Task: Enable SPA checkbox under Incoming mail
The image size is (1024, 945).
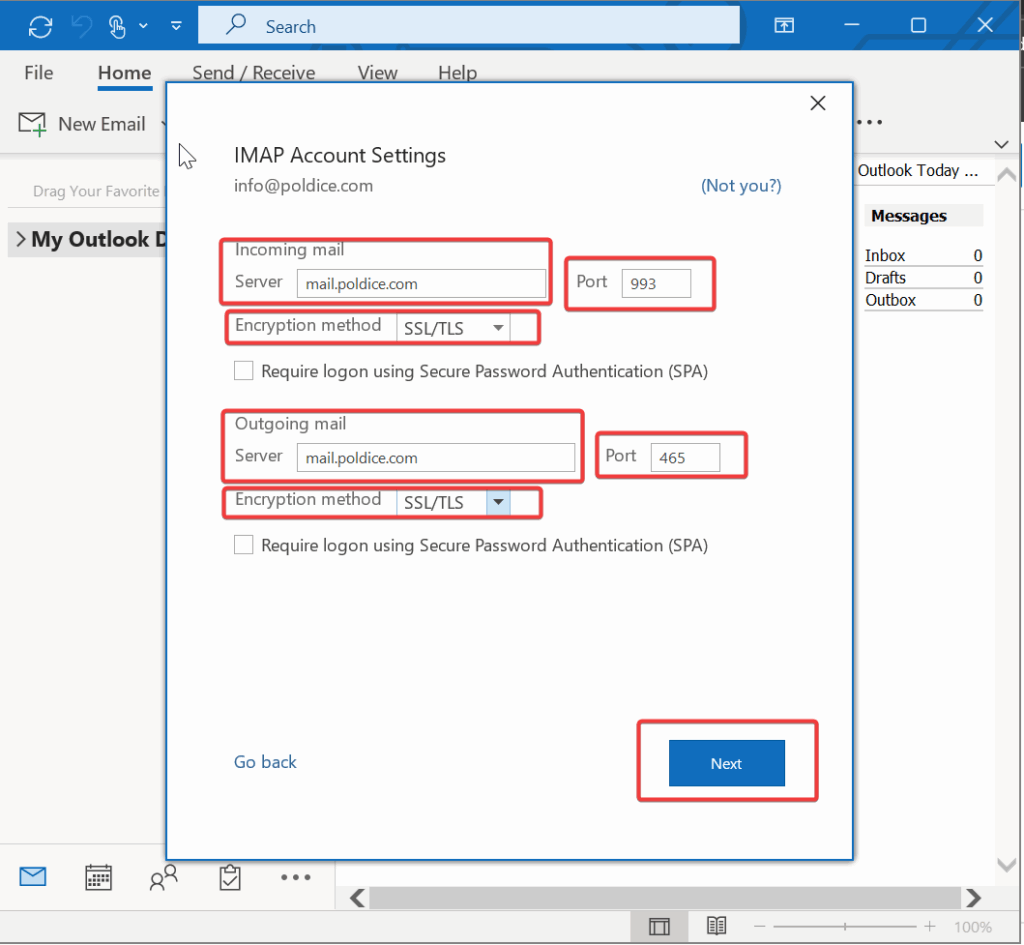Action: [243, 371]
